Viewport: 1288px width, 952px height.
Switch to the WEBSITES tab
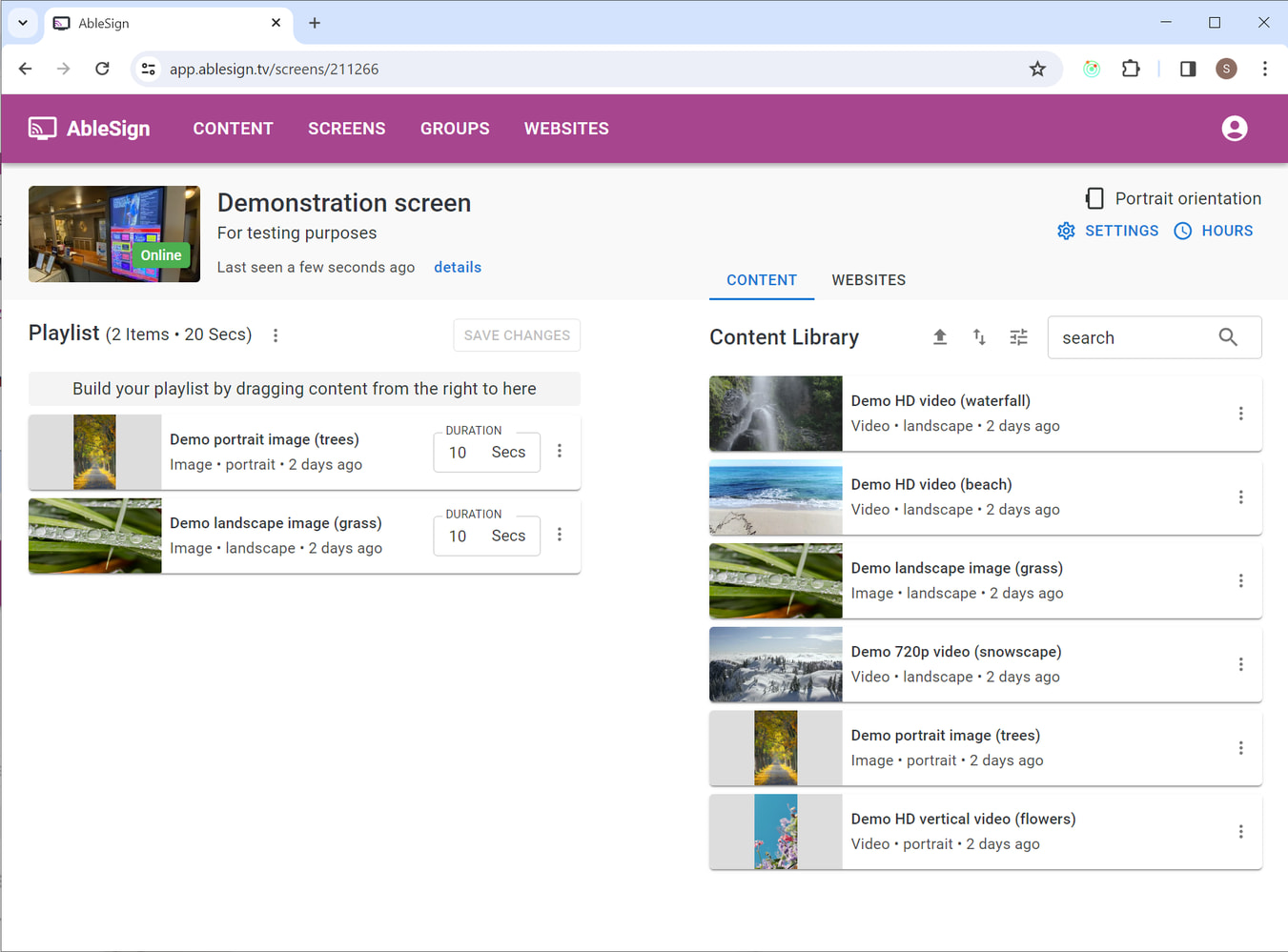868,280
